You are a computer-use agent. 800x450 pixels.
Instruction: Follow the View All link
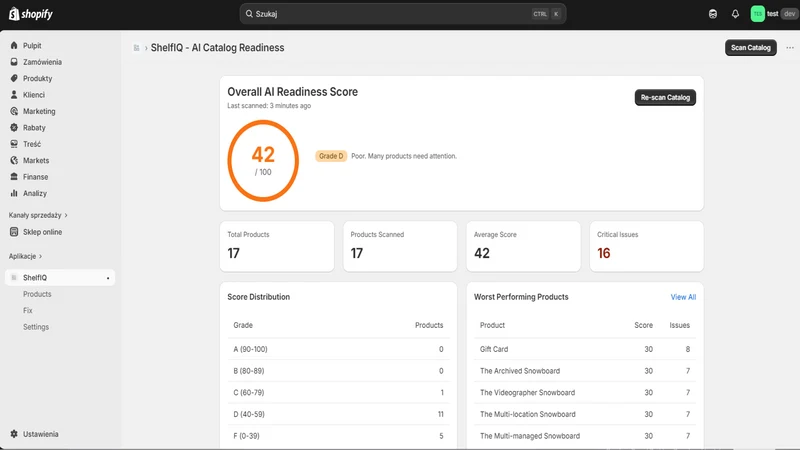[x=683, y=297]
